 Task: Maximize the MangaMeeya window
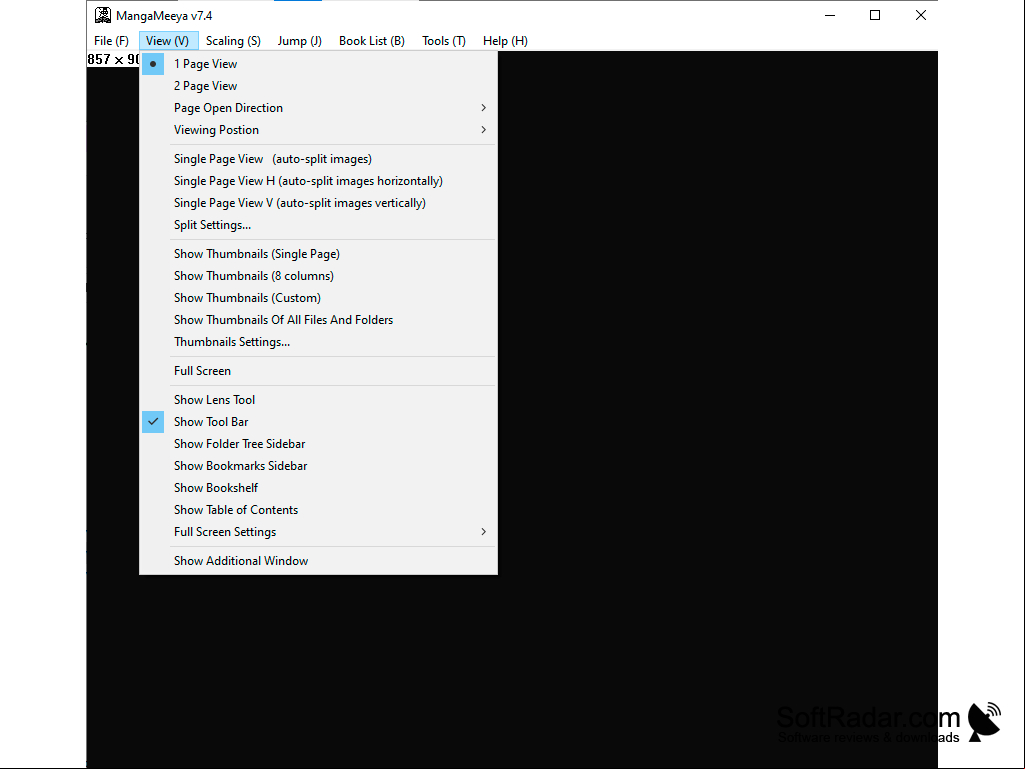(x=875, y=15)
